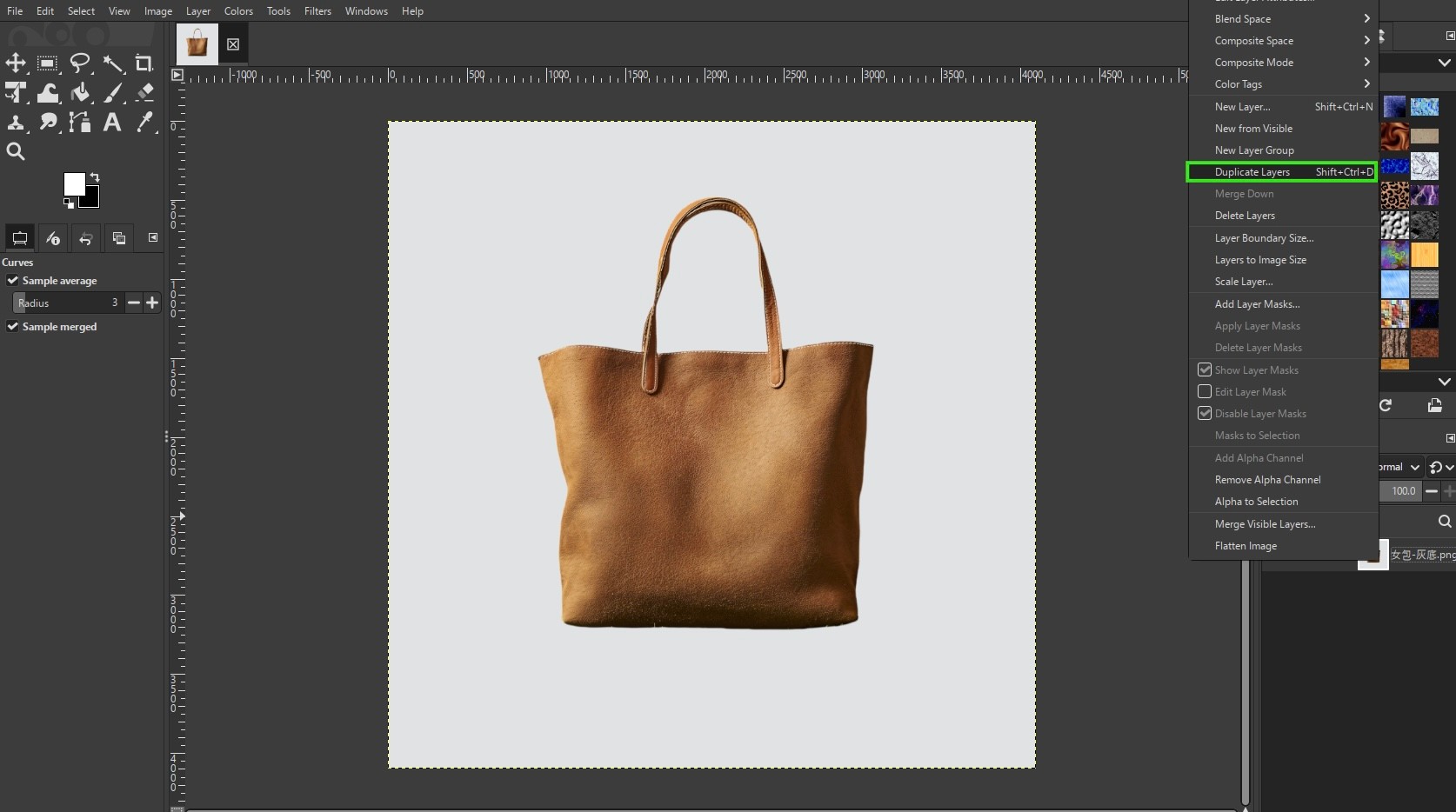Screen dimensions: 1456x812
Task: Switch to Device Status tab
Action: [52, 237]
